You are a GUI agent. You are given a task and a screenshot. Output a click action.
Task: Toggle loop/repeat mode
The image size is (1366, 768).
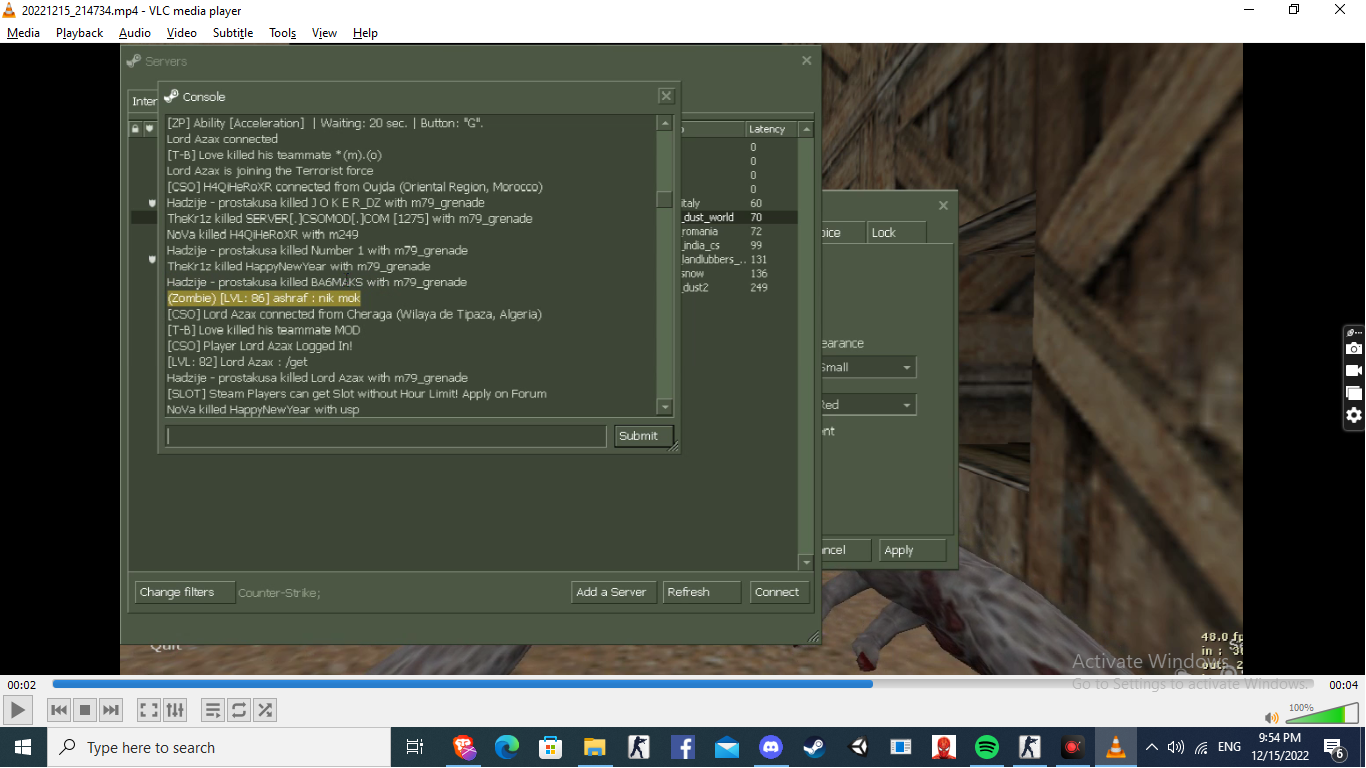pos(239,710)
